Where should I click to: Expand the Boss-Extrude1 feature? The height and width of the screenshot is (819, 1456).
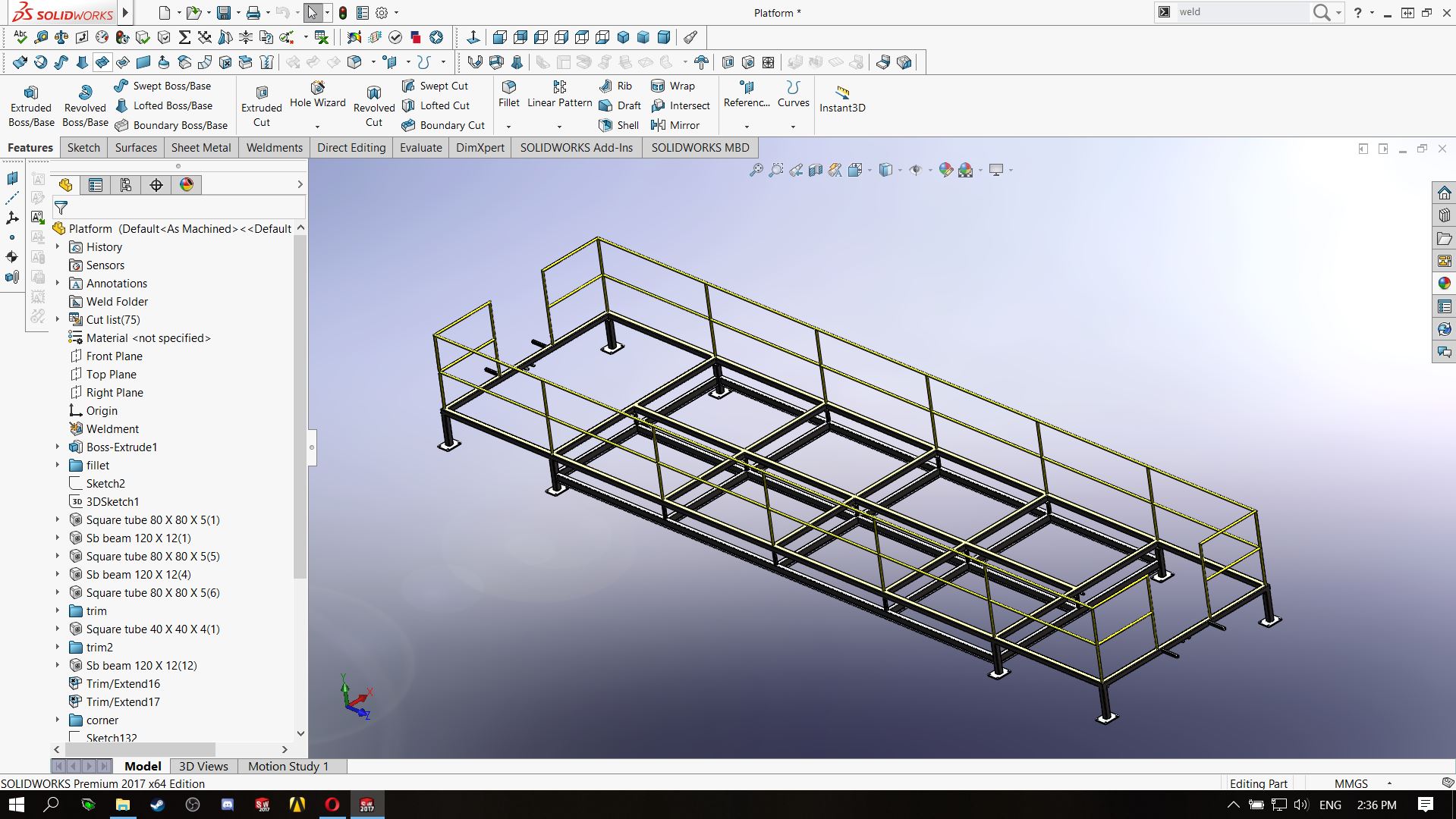(58, 447)
